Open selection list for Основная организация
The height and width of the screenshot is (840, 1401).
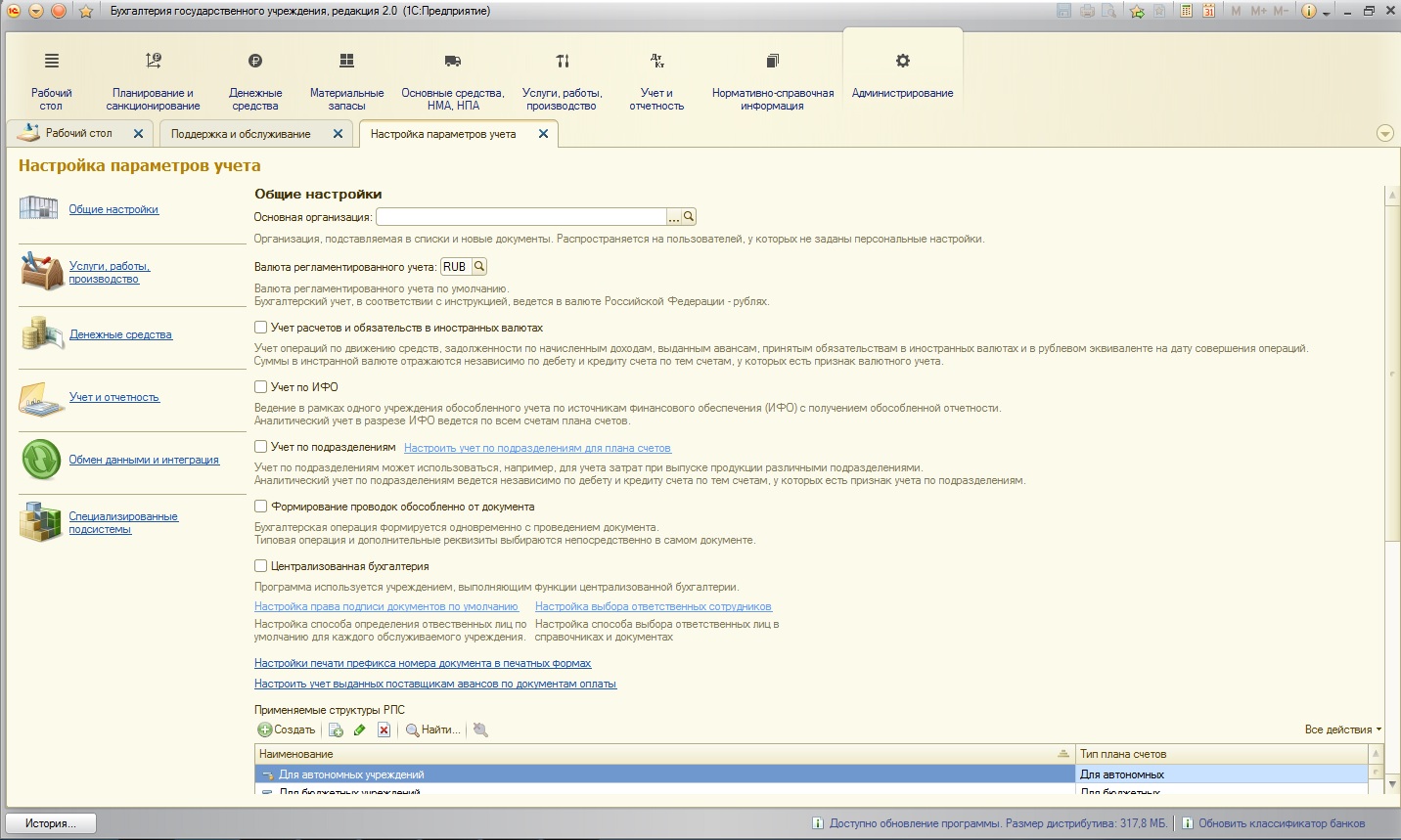point(674,217)
